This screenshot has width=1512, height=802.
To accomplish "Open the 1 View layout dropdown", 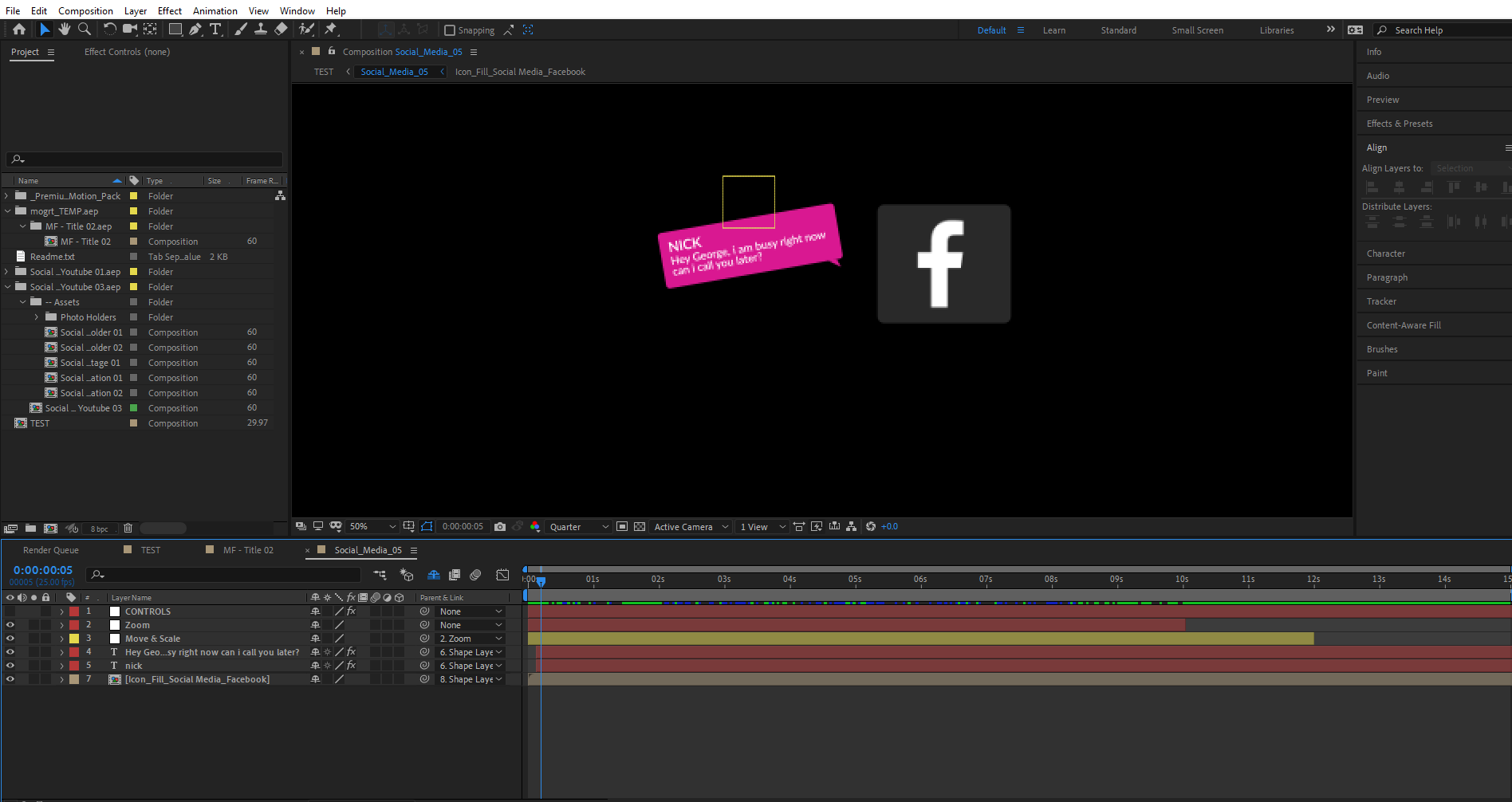I will click(x=762, y=527).
